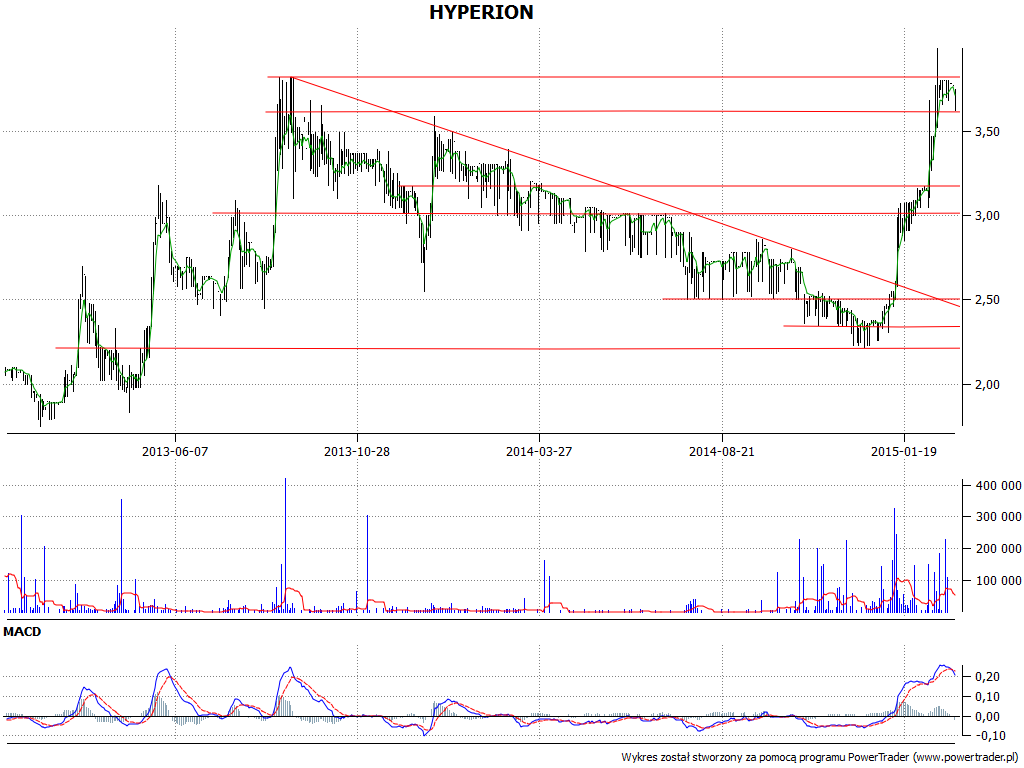The height and width of the screenshot is (768, 1024).
Task: Click the 200 000 volume axis value
Action: pos(999,549)
